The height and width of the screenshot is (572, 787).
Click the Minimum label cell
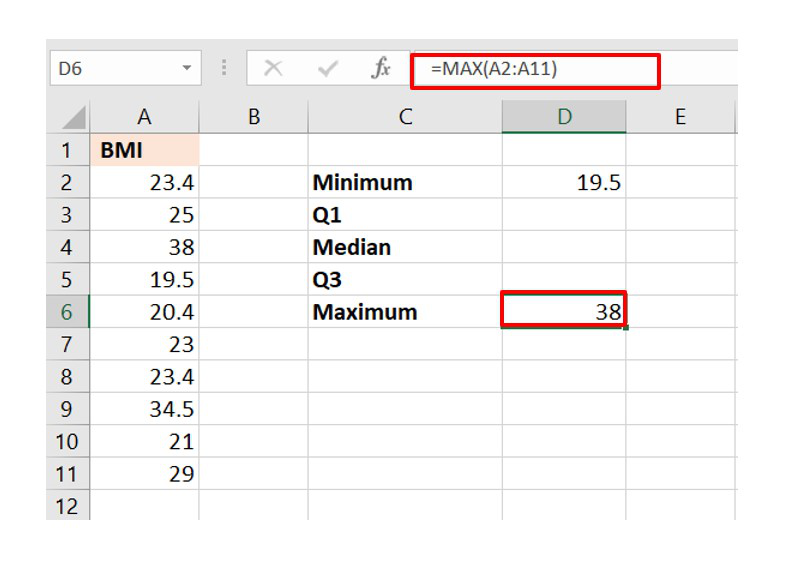405,182
